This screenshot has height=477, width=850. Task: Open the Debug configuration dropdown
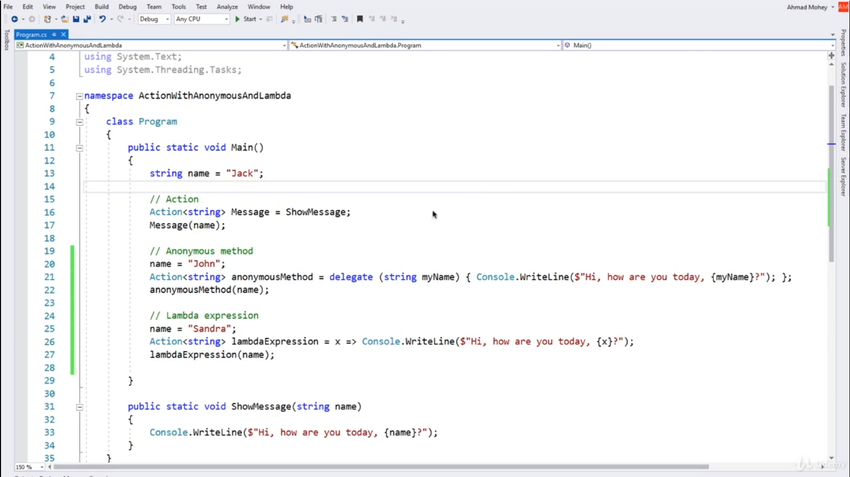pos(154,19)
